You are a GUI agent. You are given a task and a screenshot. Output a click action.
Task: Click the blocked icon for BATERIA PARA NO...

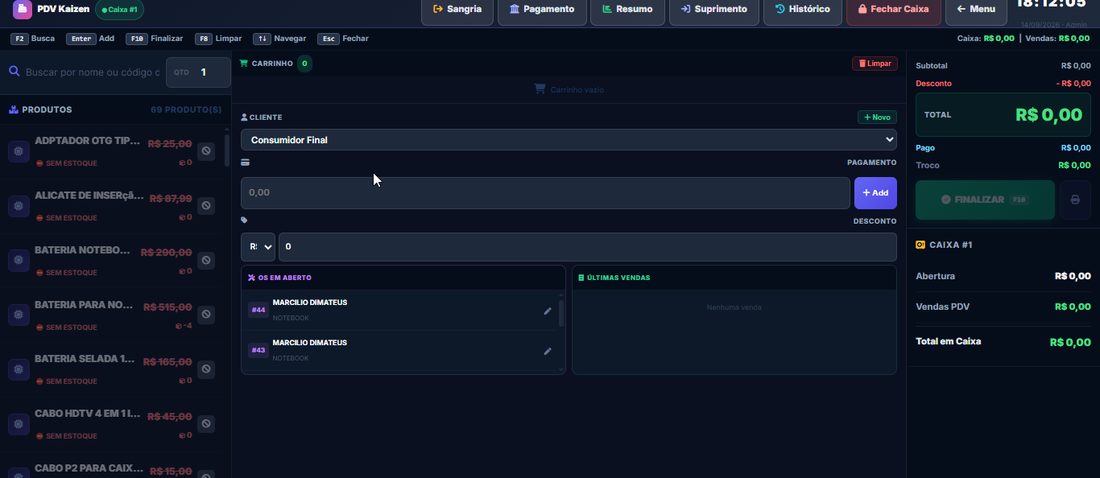coord(206,314)
